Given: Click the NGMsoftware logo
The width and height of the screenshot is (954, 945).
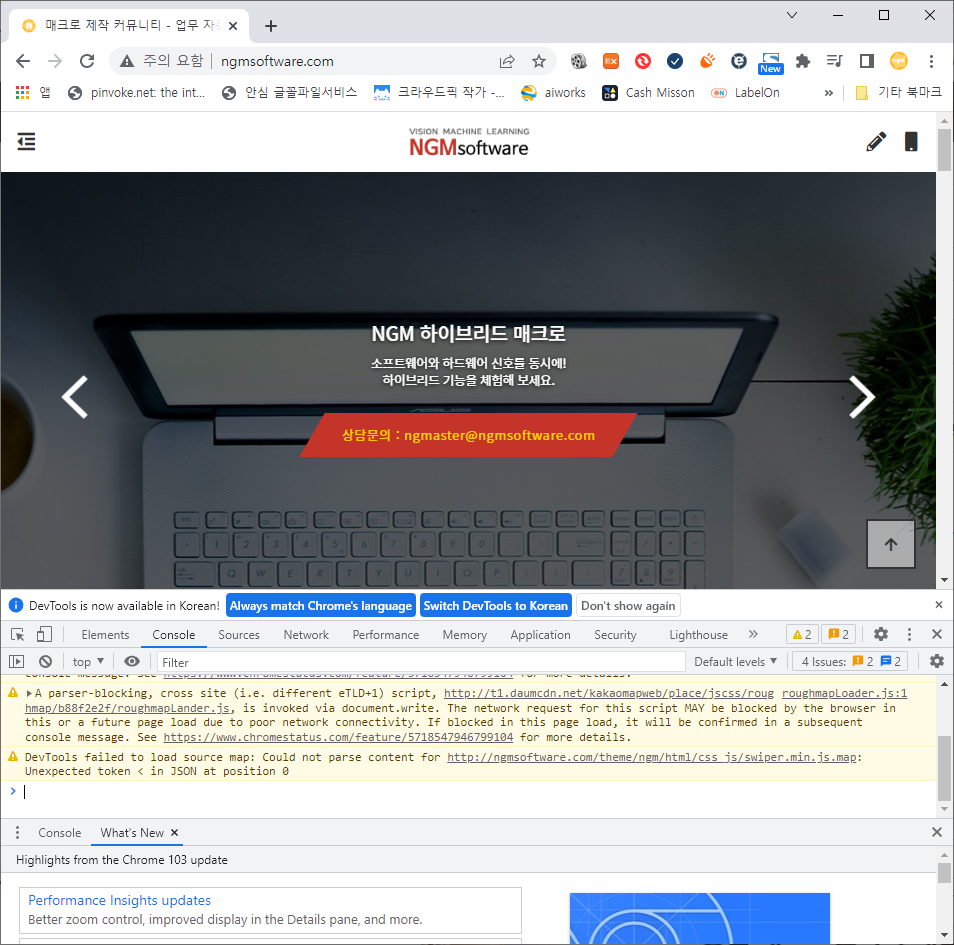Looking at the screenshot, I should (x=468, y=142).
